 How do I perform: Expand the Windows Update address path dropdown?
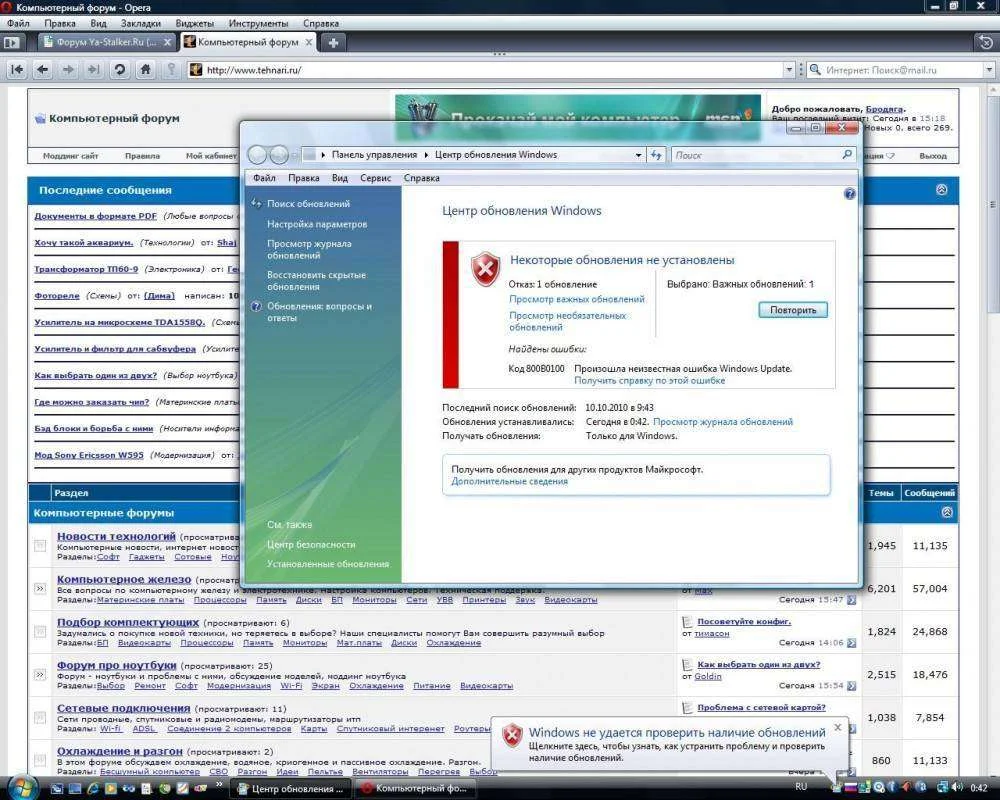[638, 154]
